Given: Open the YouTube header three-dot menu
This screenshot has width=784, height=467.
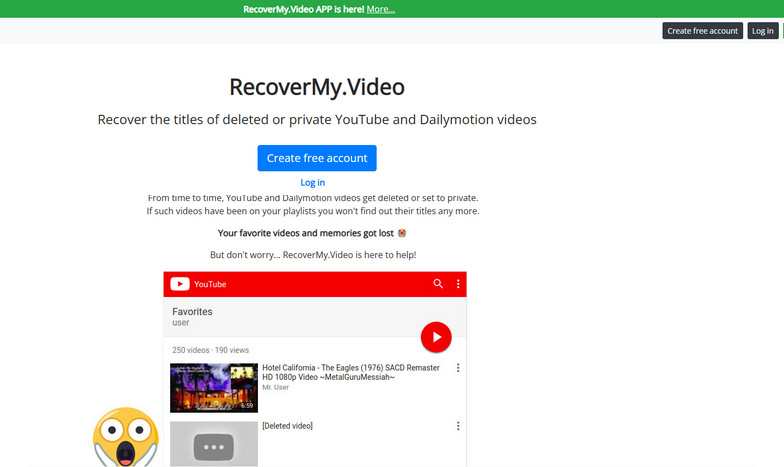Looking at the screenshot, I should click(458, 284).
